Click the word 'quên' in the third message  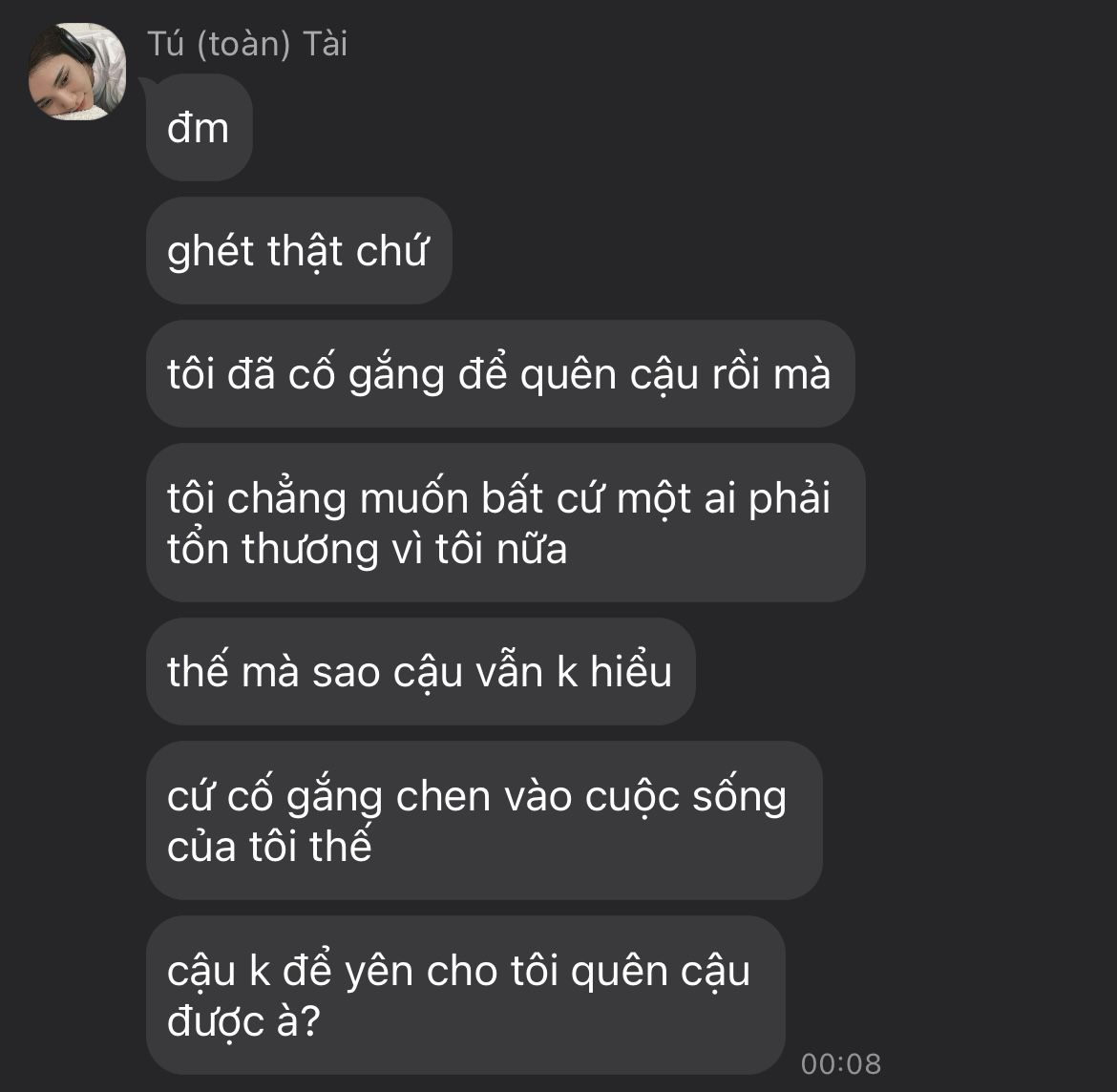(x=568, y=376)
